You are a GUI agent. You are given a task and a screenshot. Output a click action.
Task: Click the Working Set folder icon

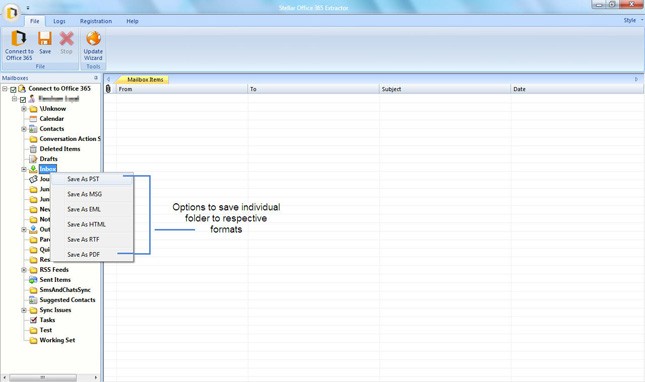click(33, 340)
